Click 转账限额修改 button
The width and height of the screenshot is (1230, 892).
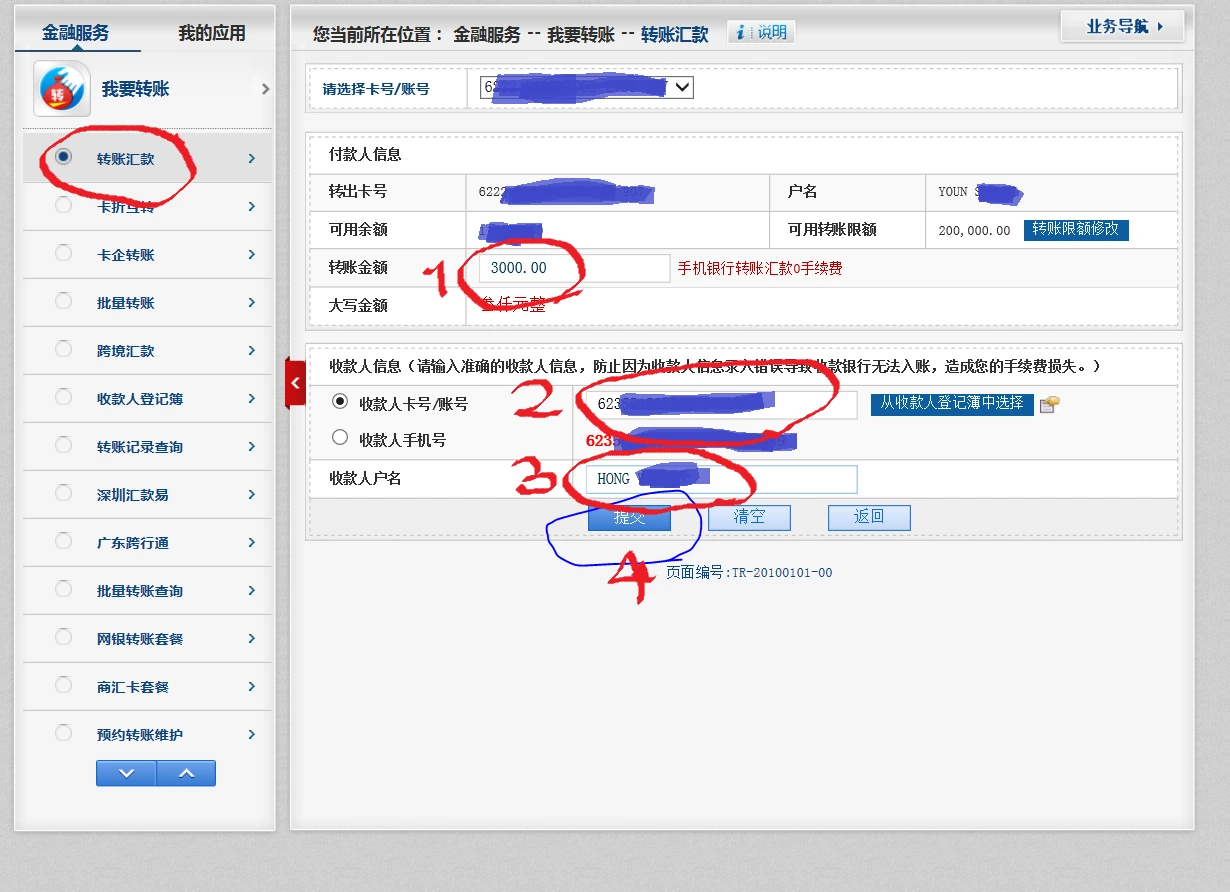pos(1076,229)
